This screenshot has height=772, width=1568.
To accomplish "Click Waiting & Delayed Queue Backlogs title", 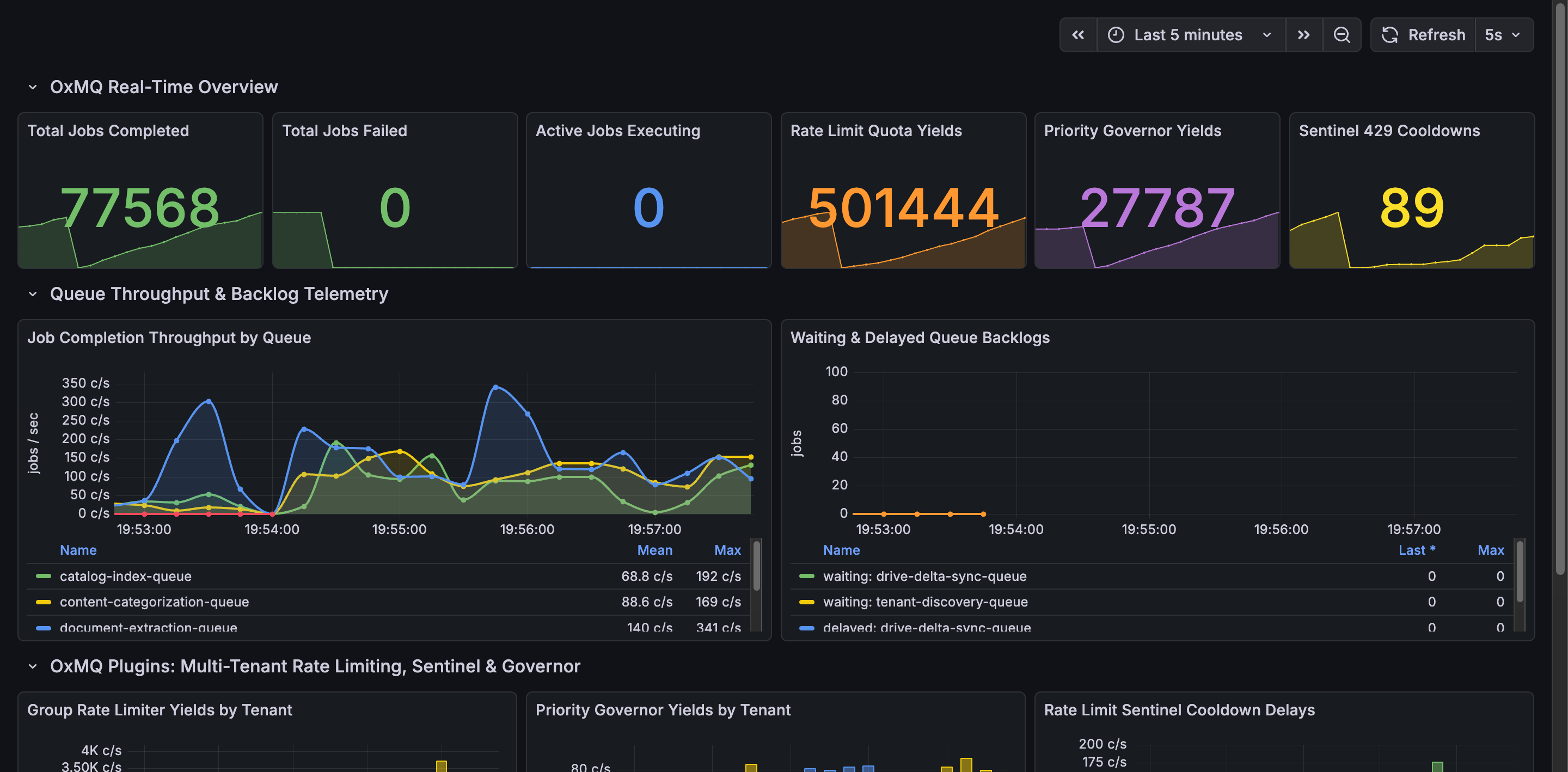I will [920, 338].
